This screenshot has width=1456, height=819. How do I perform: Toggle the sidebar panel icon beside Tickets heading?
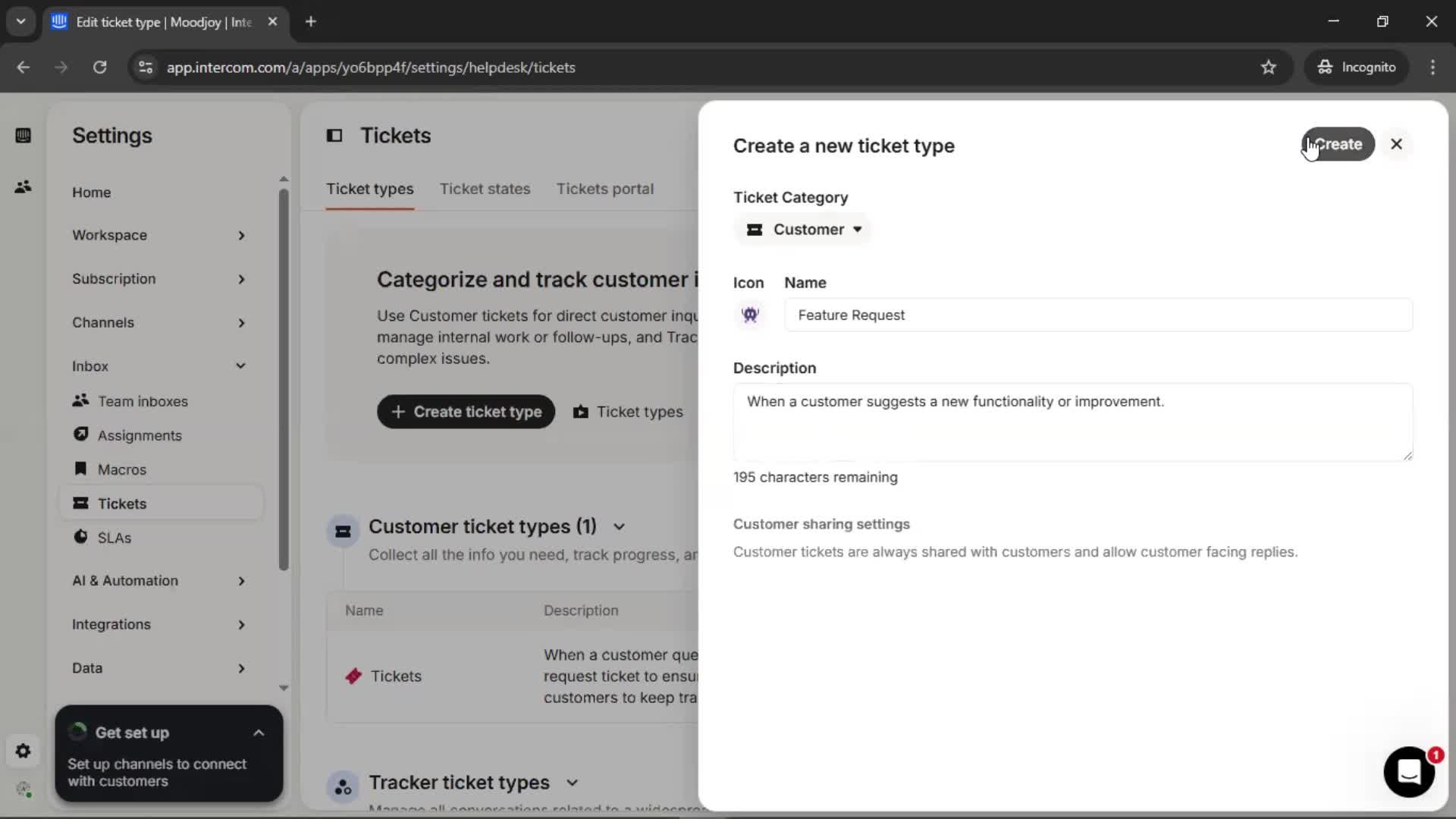[x=334, y=136]
